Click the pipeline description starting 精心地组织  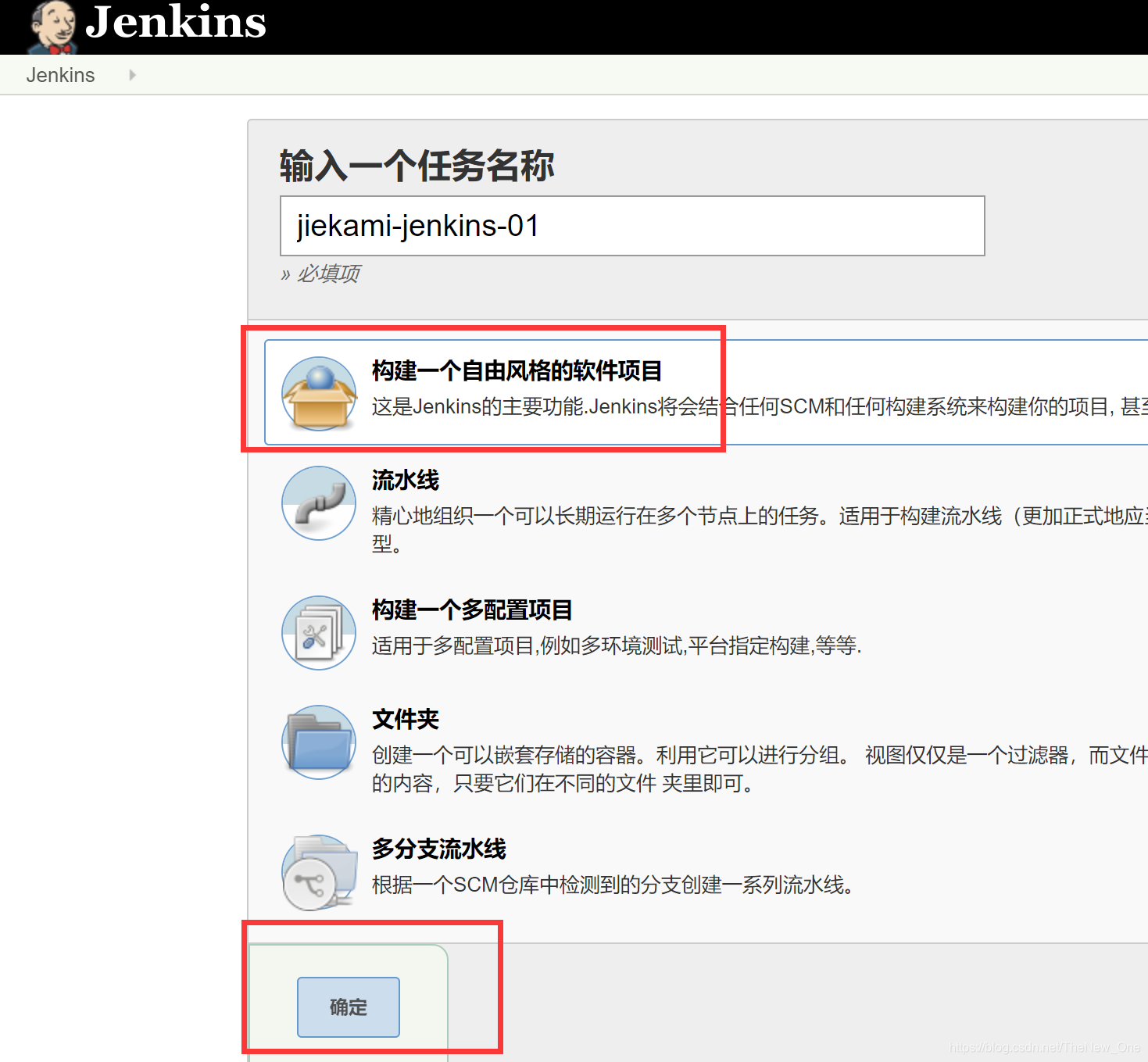[x=760, y=530]
